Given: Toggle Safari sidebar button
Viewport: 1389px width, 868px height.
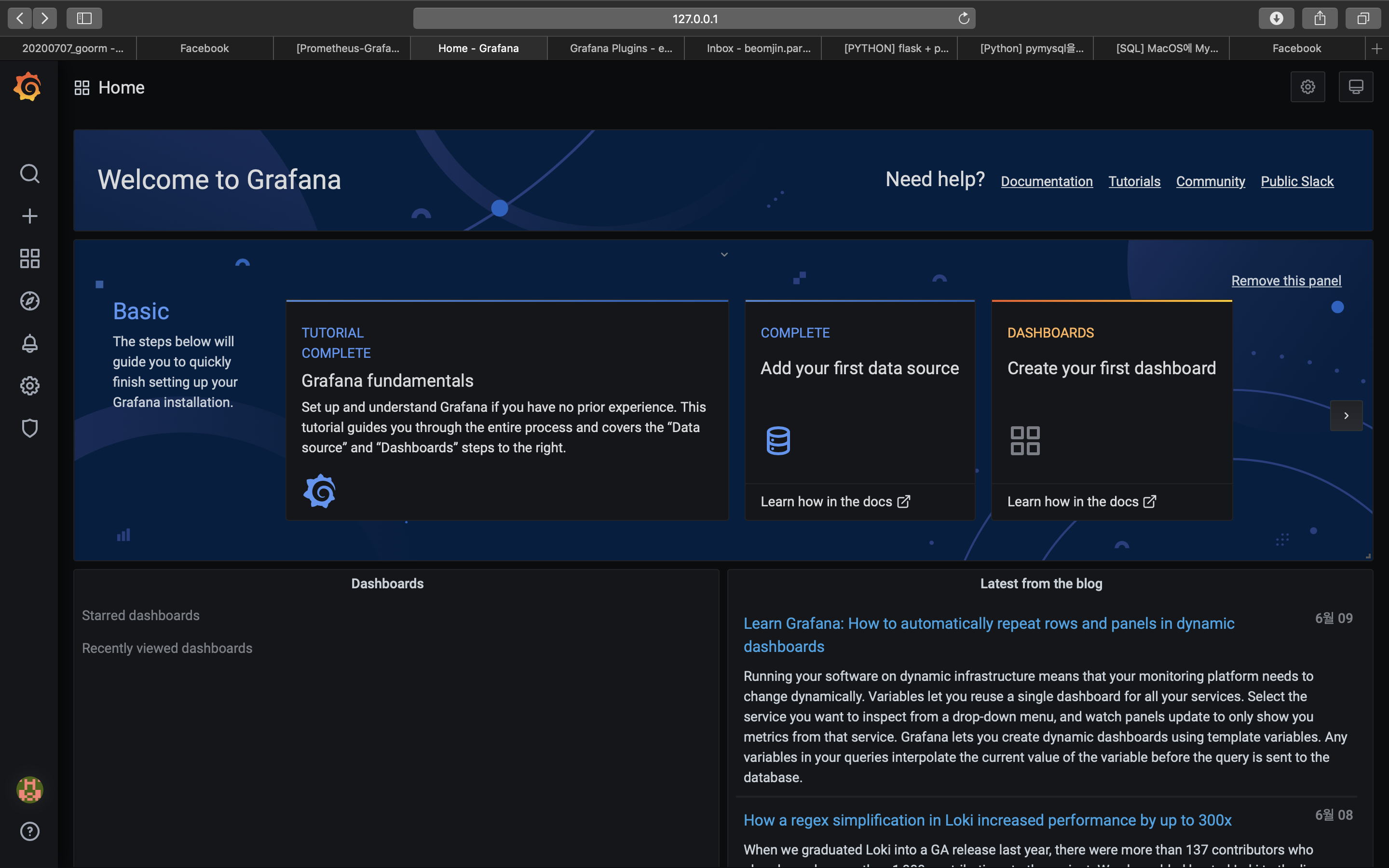Looking at the screenshot, I should 84,18.
